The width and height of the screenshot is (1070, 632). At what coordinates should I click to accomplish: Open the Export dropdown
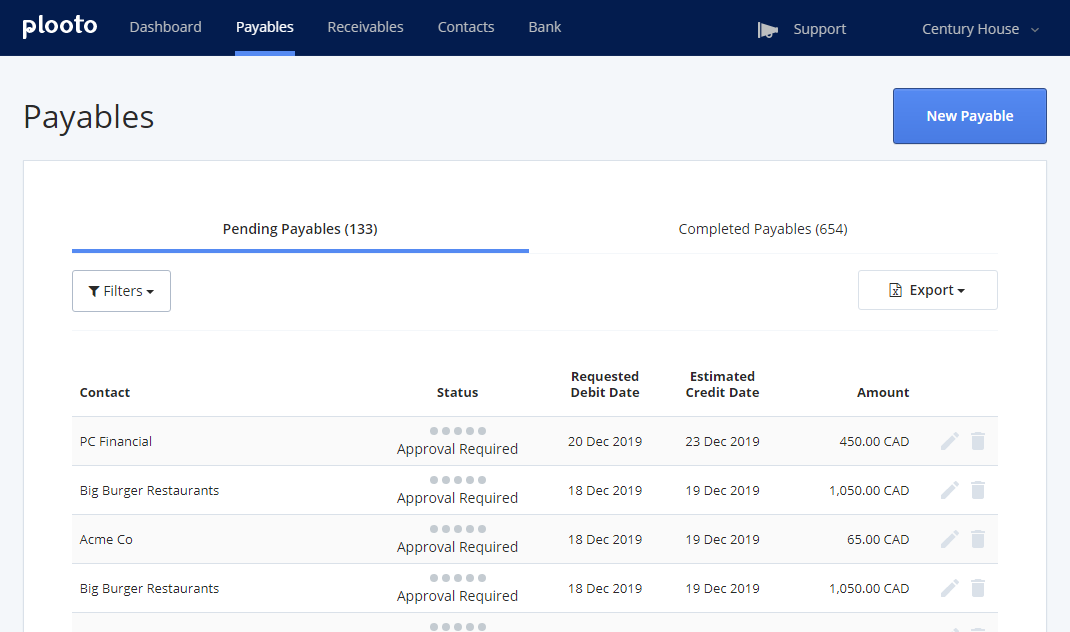pos(927,290)
